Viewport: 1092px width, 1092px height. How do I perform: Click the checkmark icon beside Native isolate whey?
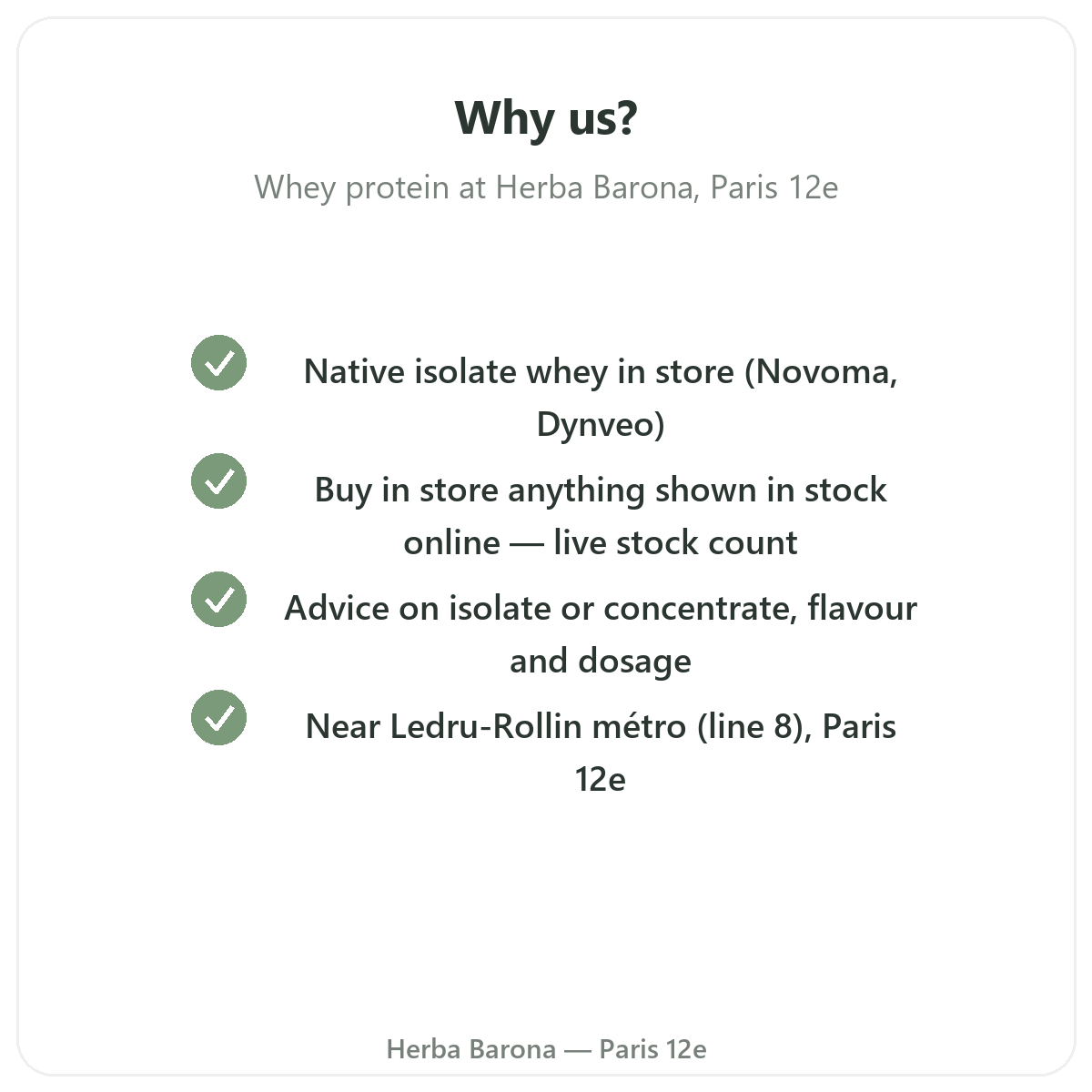coord(219,363)
